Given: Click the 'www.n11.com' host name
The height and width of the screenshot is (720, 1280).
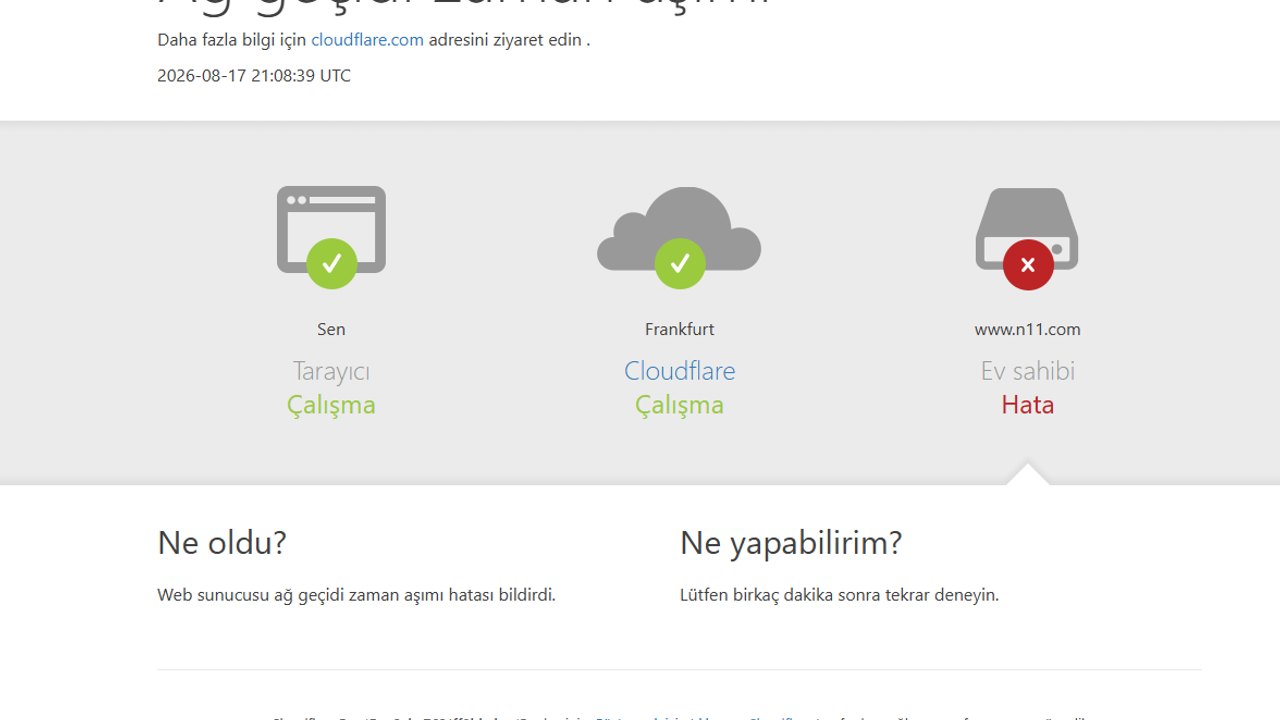Looking at the screenshot, I should coord(1027,329).
